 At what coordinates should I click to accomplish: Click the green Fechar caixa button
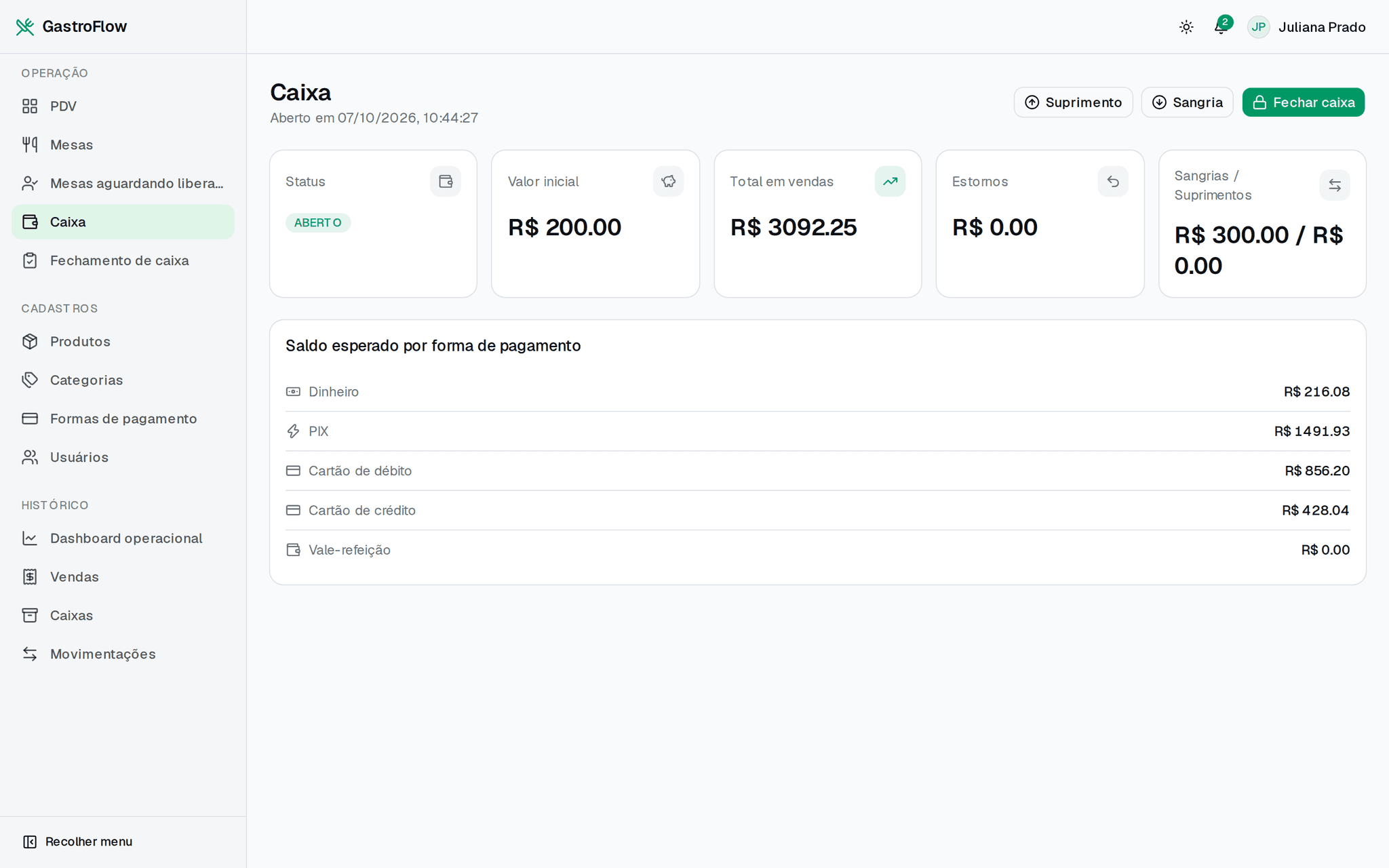coord(1303,102)
